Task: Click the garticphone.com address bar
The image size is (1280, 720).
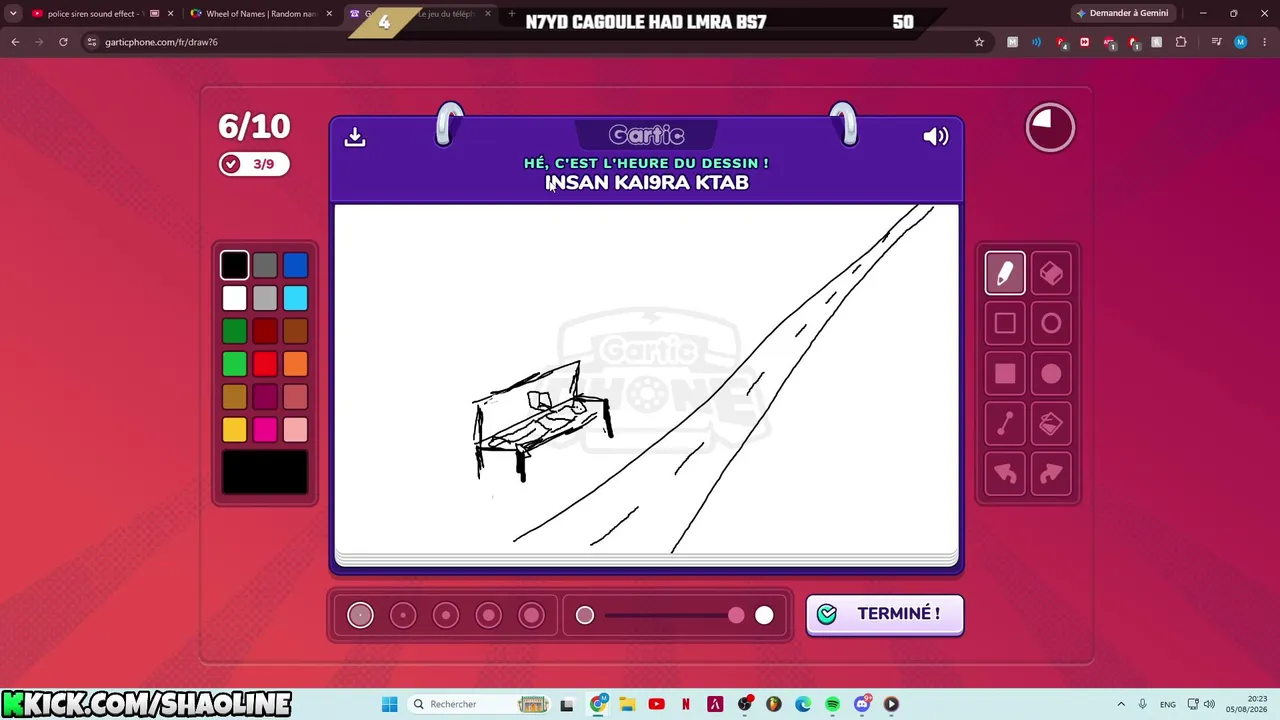Action: tap(530, 42)
